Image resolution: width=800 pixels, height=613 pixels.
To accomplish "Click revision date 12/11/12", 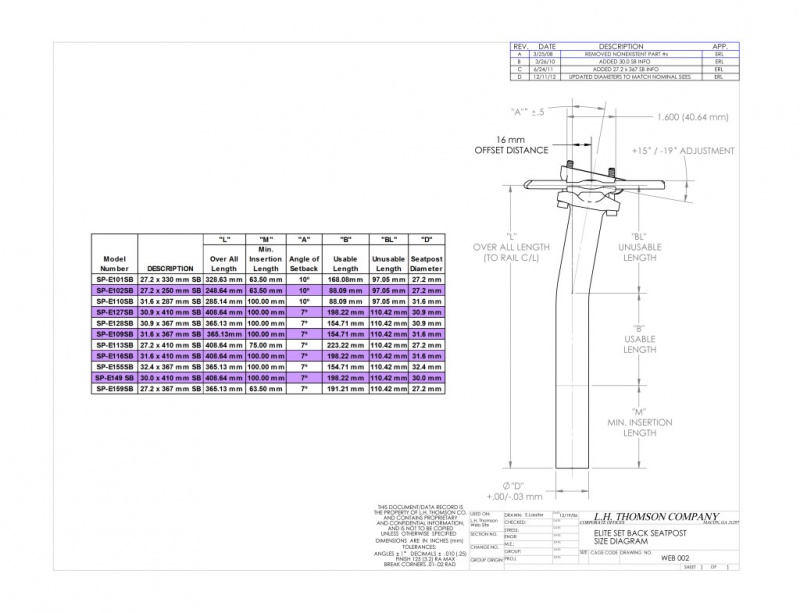I will tap(545, 77).
